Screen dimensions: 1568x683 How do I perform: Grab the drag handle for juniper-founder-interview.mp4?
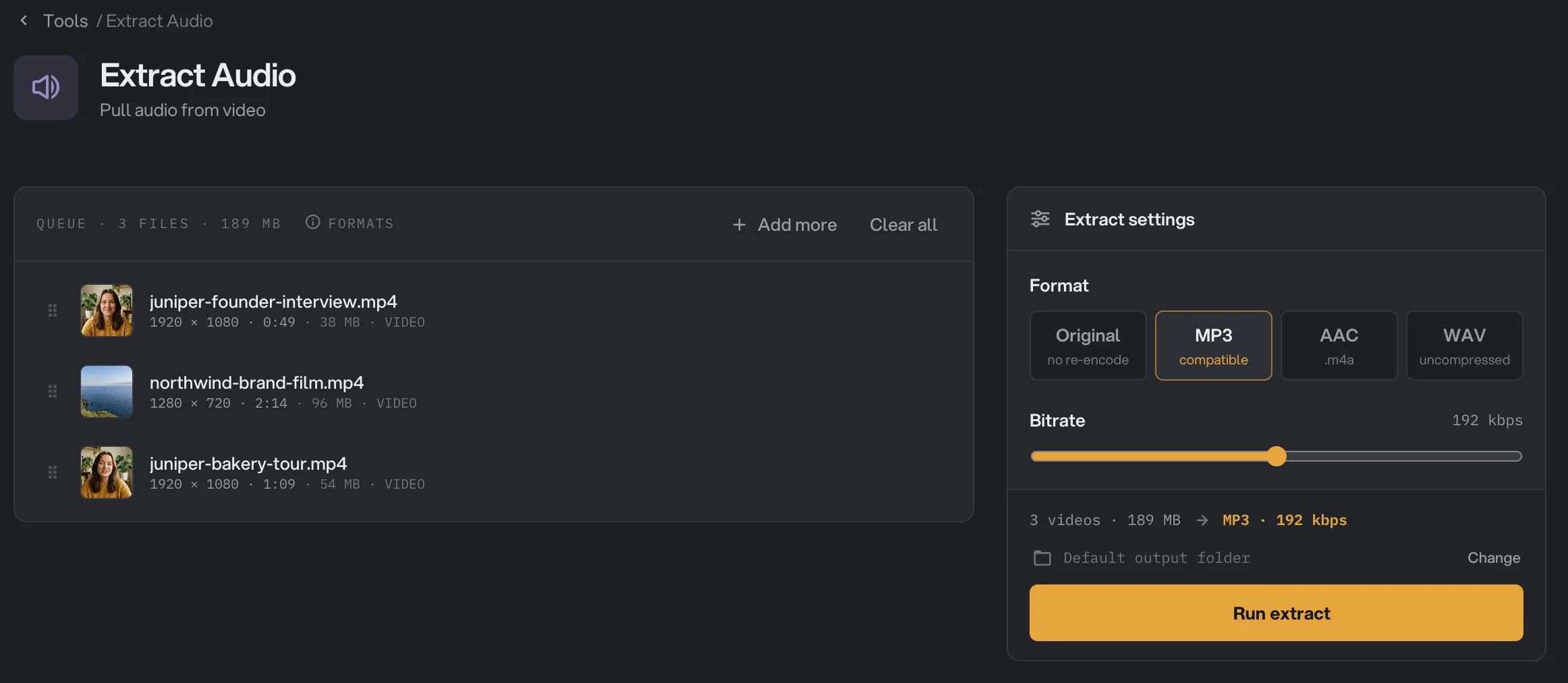point(53,310)
